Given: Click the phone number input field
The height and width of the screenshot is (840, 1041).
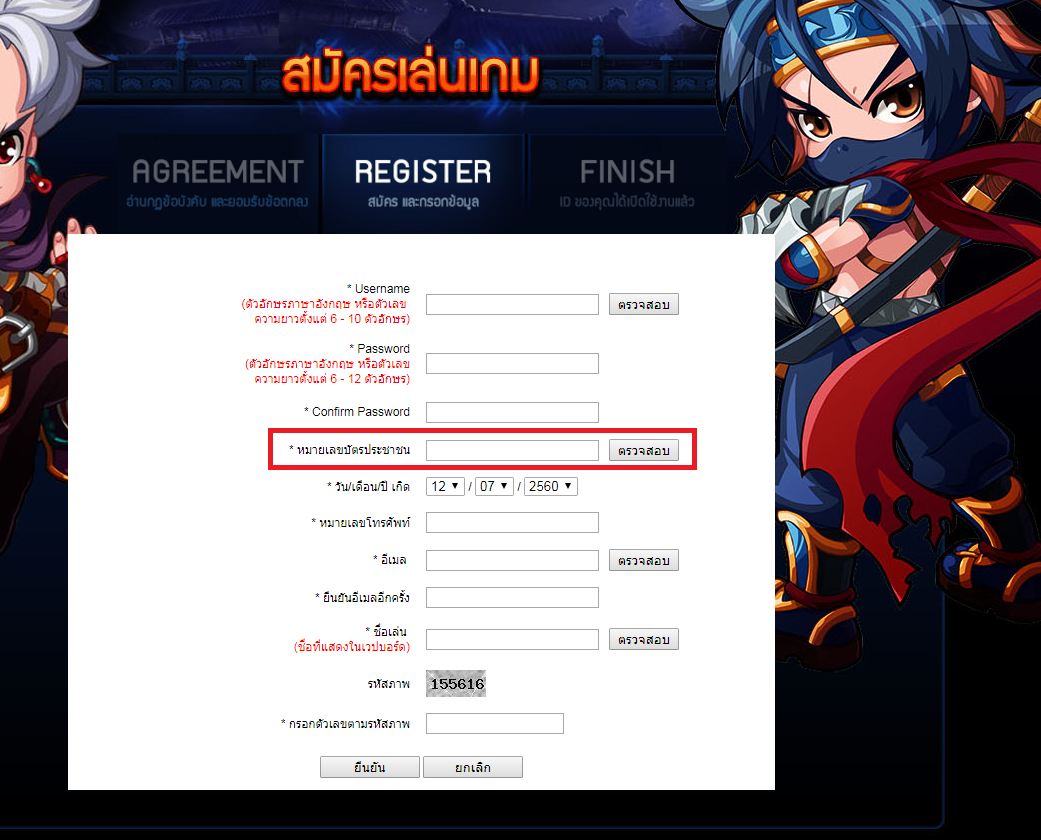Looking at the screenshot, I should (512, 523).
